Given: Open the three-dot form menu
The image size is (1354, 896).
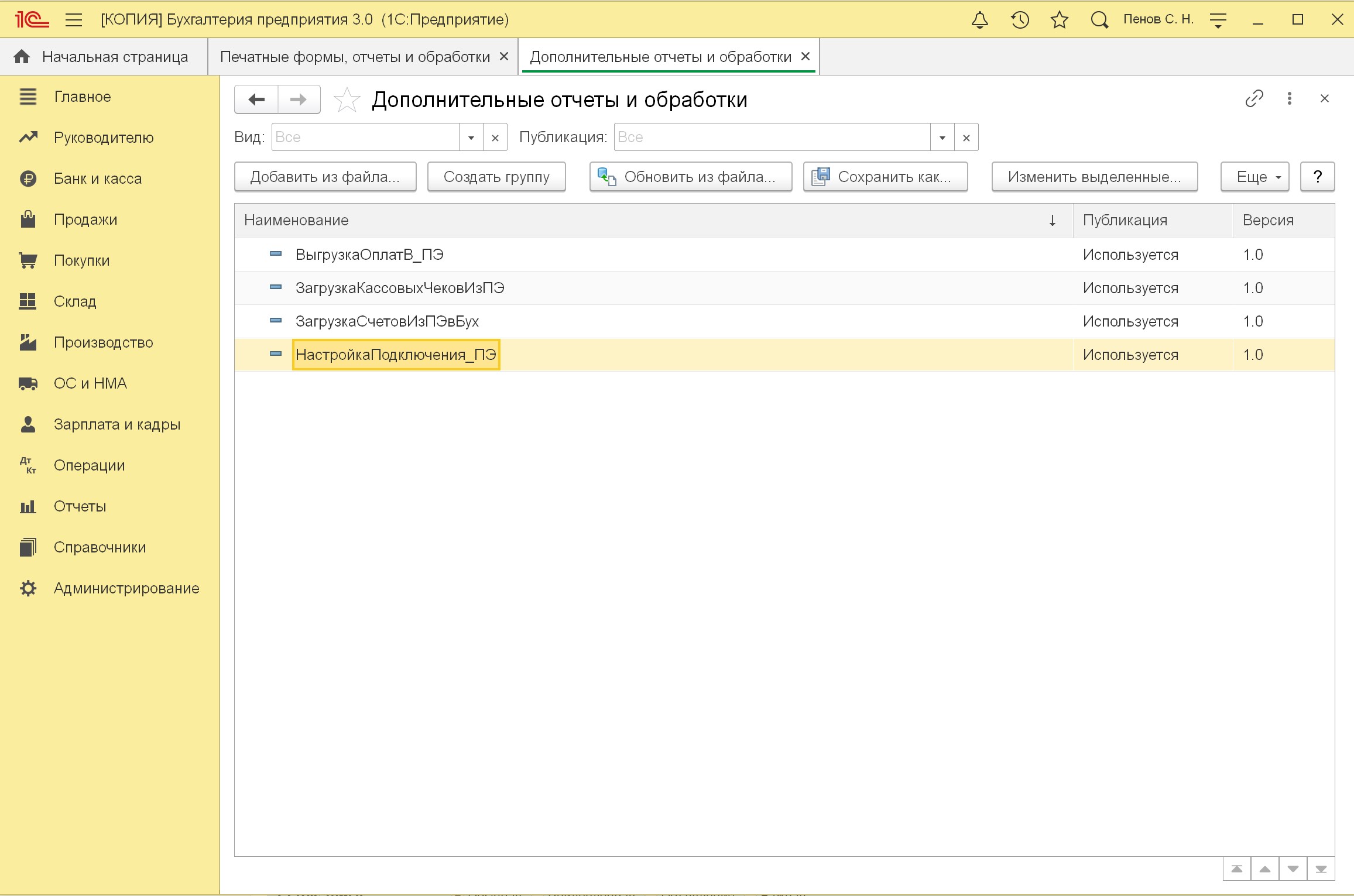Looking at the screenshot, I should coord(1290,98).
